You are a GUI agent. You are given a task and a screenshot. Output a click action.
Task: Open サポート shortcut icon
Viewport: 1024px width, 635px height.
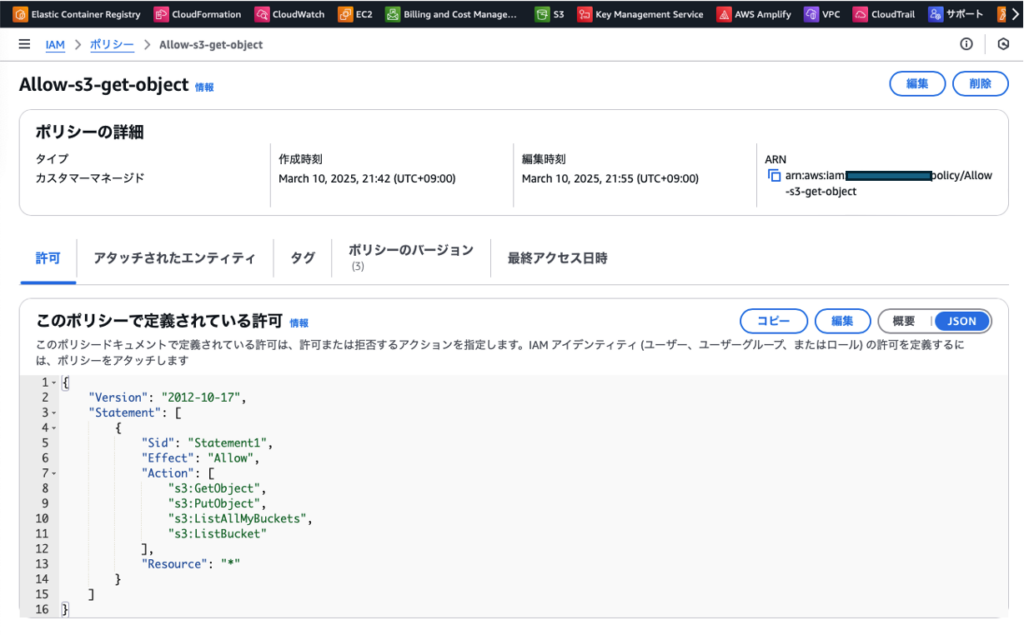[x=935, y=14]
